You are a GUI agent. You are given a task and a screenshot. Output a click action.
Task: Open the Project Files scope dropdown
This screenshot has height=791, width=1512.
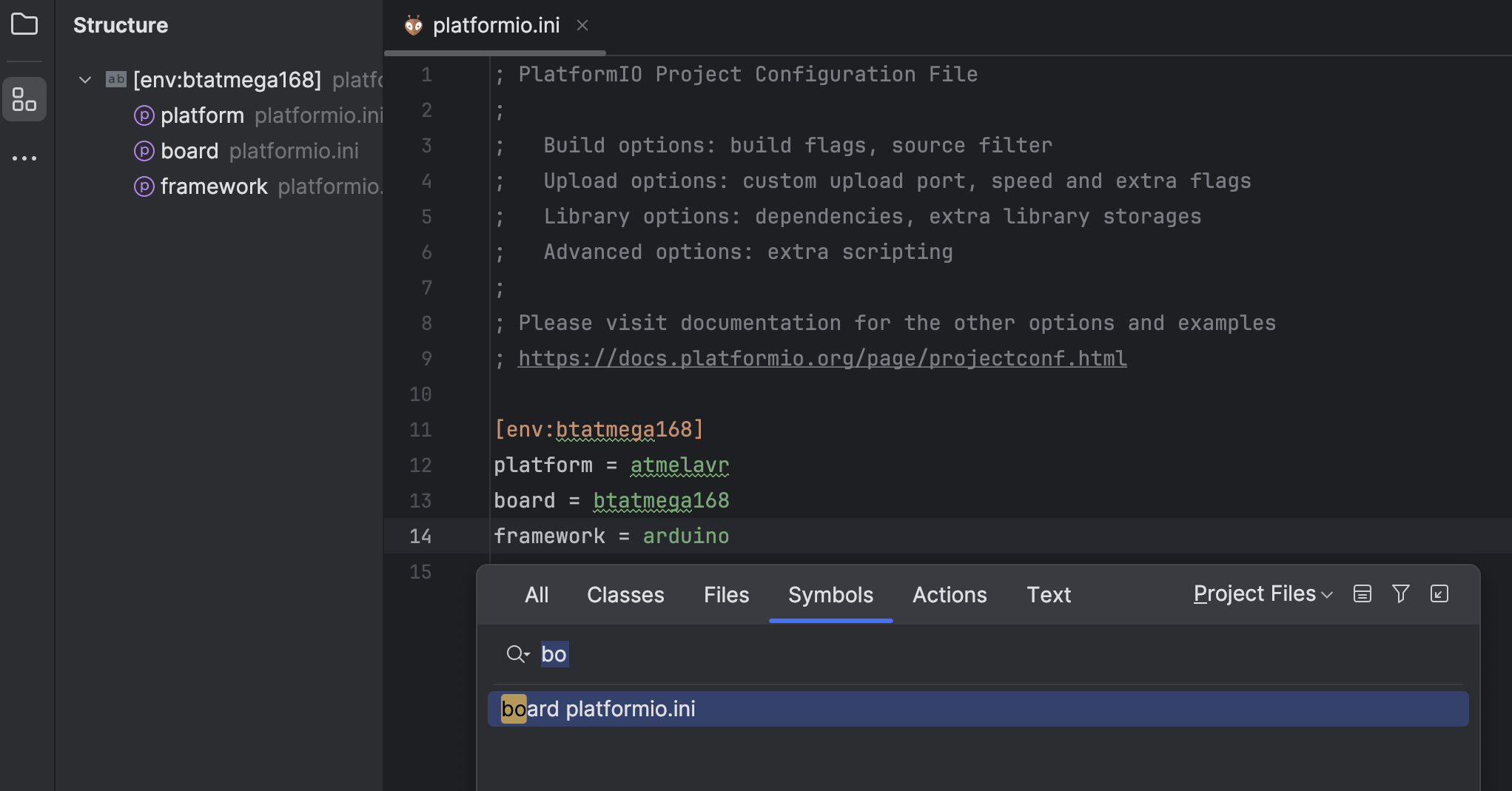pos(1260,593)
